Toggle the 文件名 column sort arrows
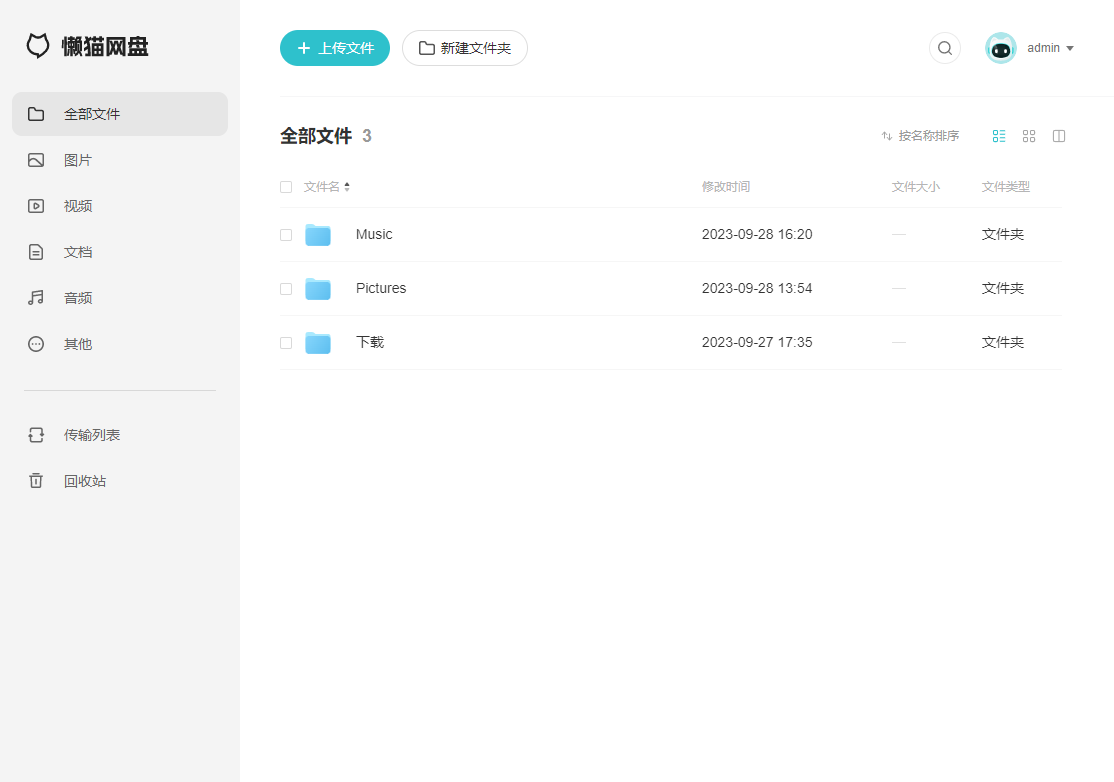 point(347,187)
